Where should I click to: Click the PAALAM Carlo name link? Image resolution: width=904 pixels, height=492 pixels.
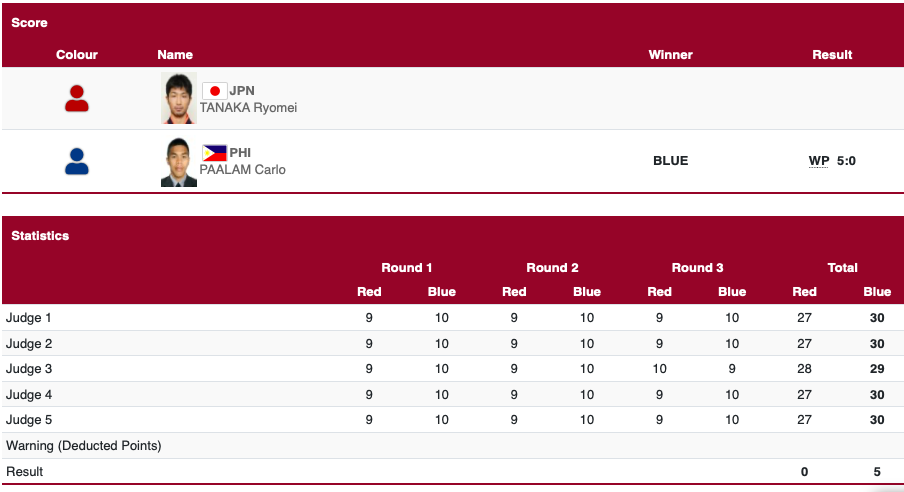click(243, 170)
